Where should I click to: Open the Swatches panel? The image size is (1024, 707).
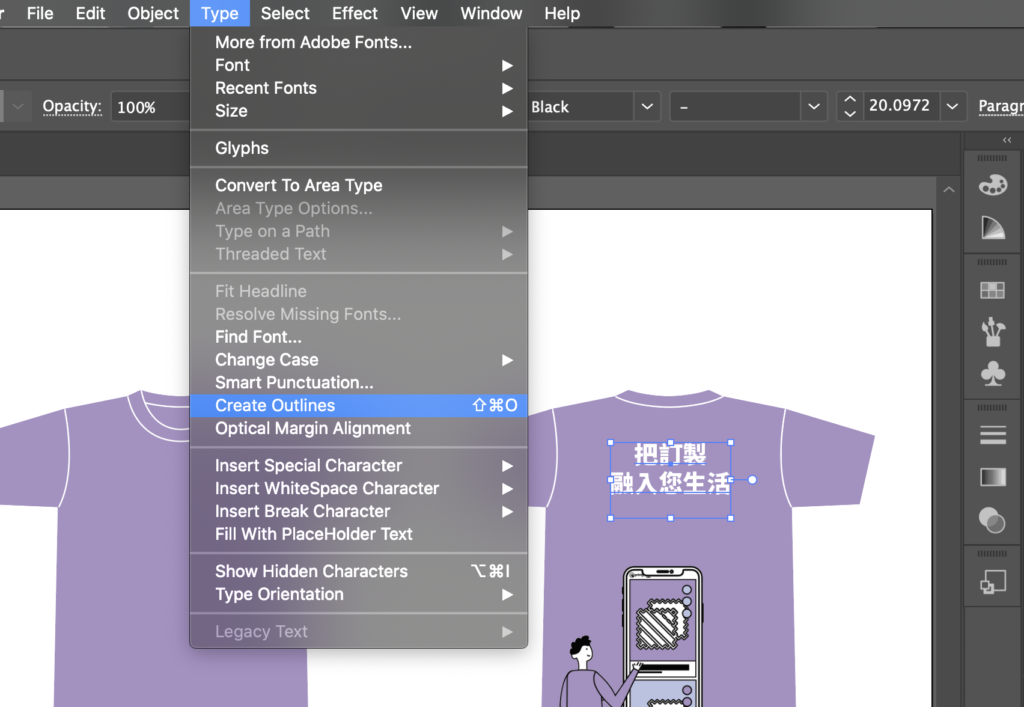click(x=992, y=291)
